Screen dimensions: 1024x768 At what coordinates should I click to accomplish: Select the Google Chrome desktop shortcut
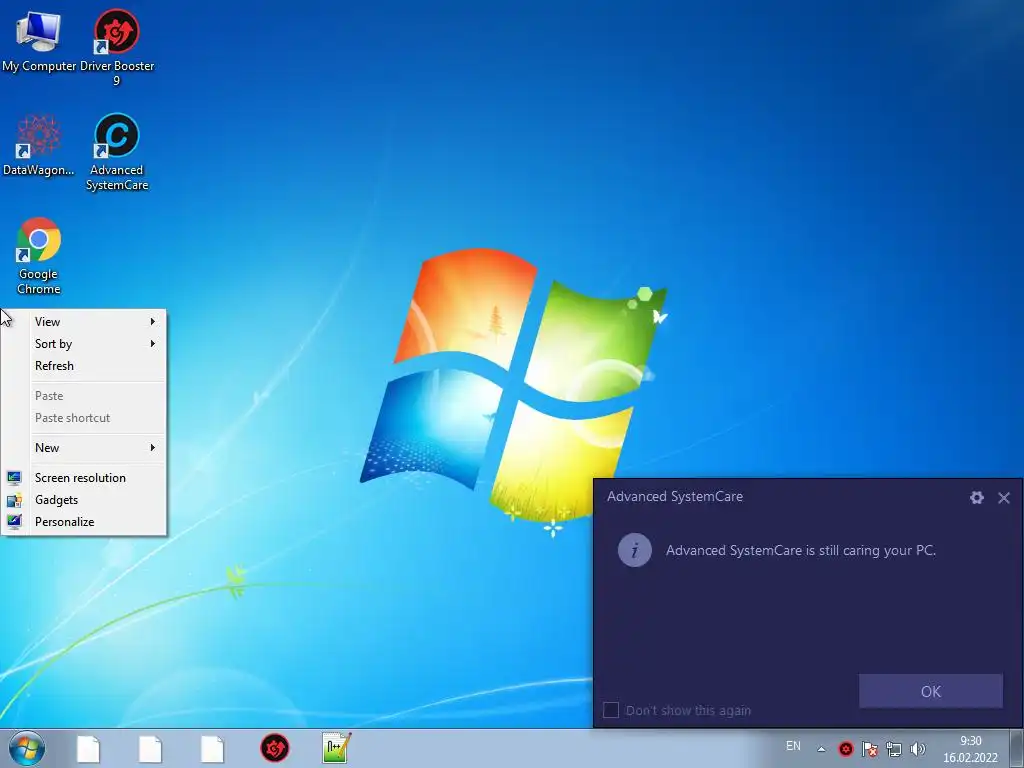pyautogui.click(x=39, y=256)
